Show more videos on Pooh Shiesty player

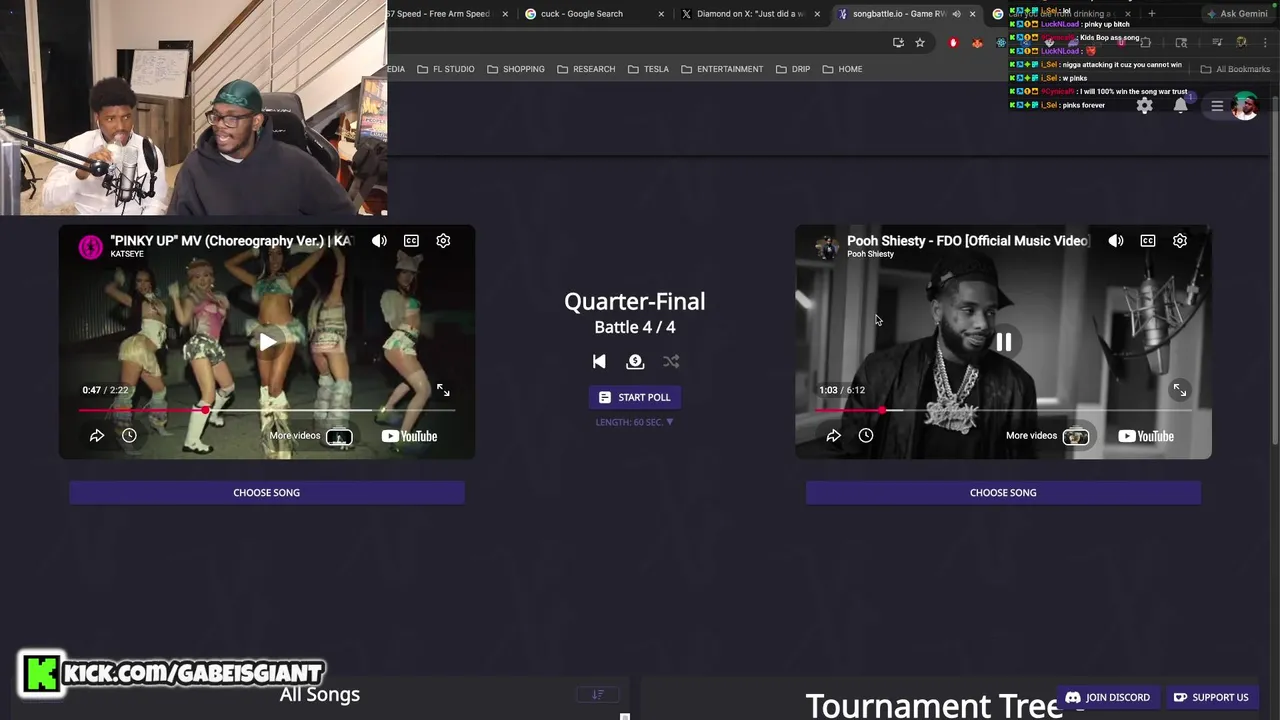[x=1048, y=436]
